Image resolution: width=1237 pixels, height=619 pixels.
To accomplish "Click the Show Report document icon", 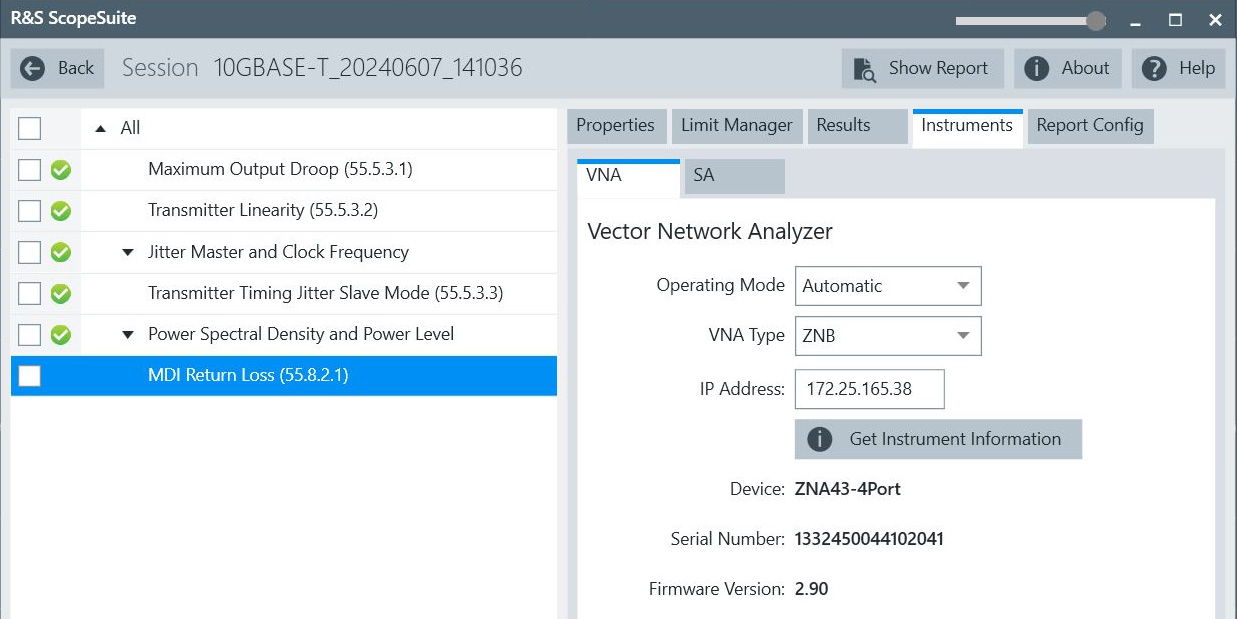I will coord(865,69).
